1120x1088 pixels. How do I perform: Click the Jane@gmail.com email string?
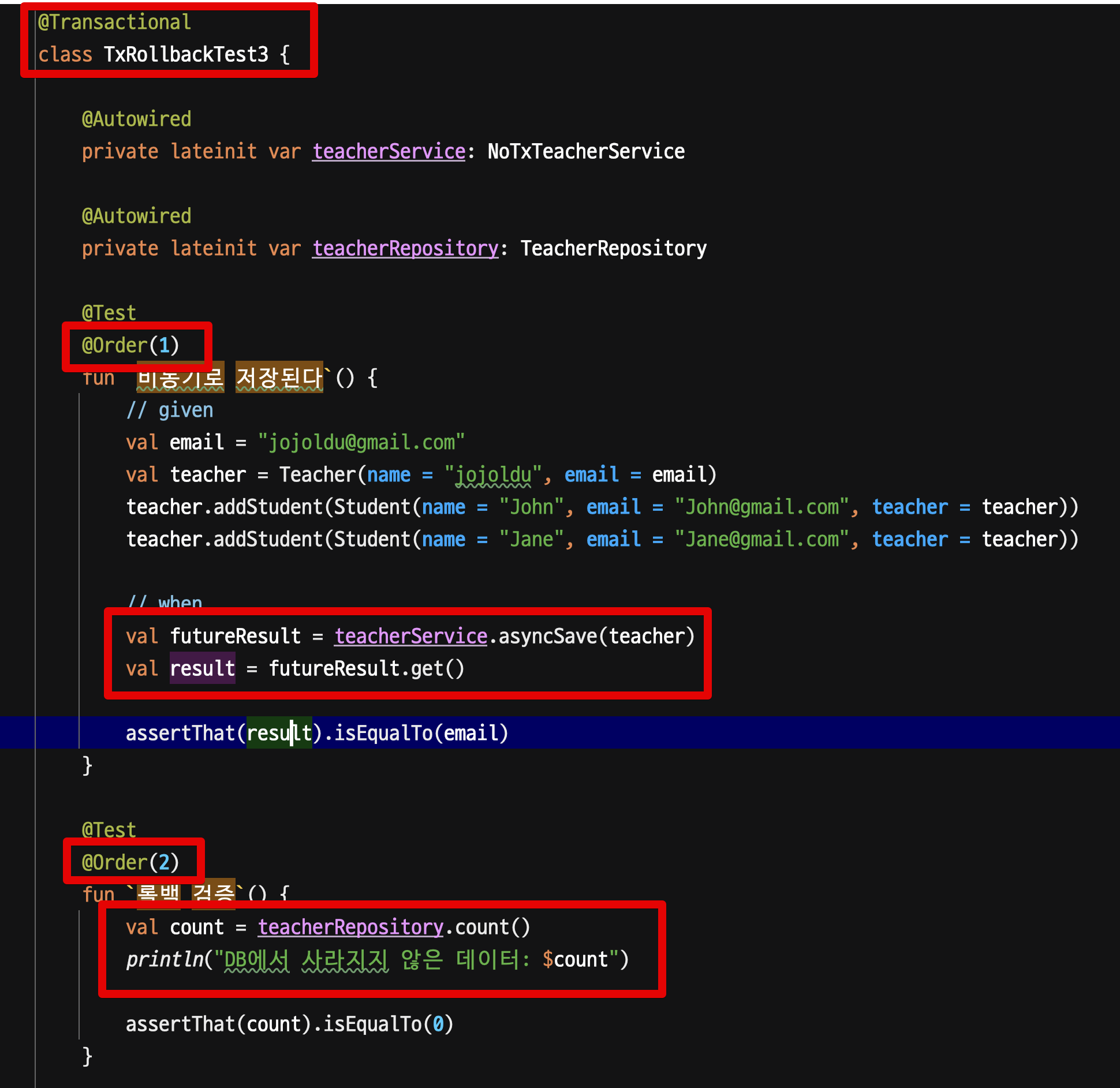tap(762, 539)
